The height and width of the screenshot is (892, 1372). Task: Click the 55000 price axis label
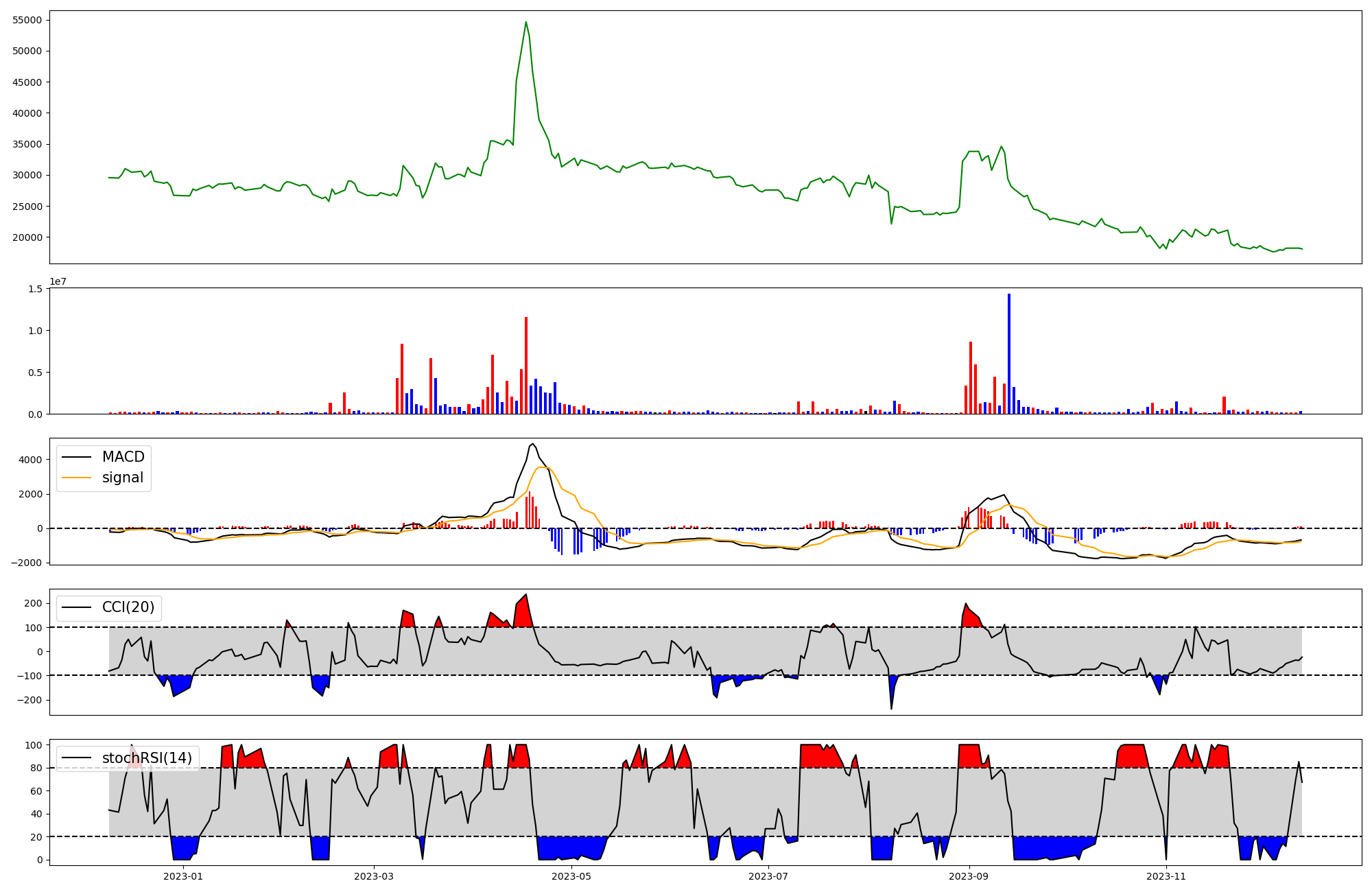tap(27, 20)
